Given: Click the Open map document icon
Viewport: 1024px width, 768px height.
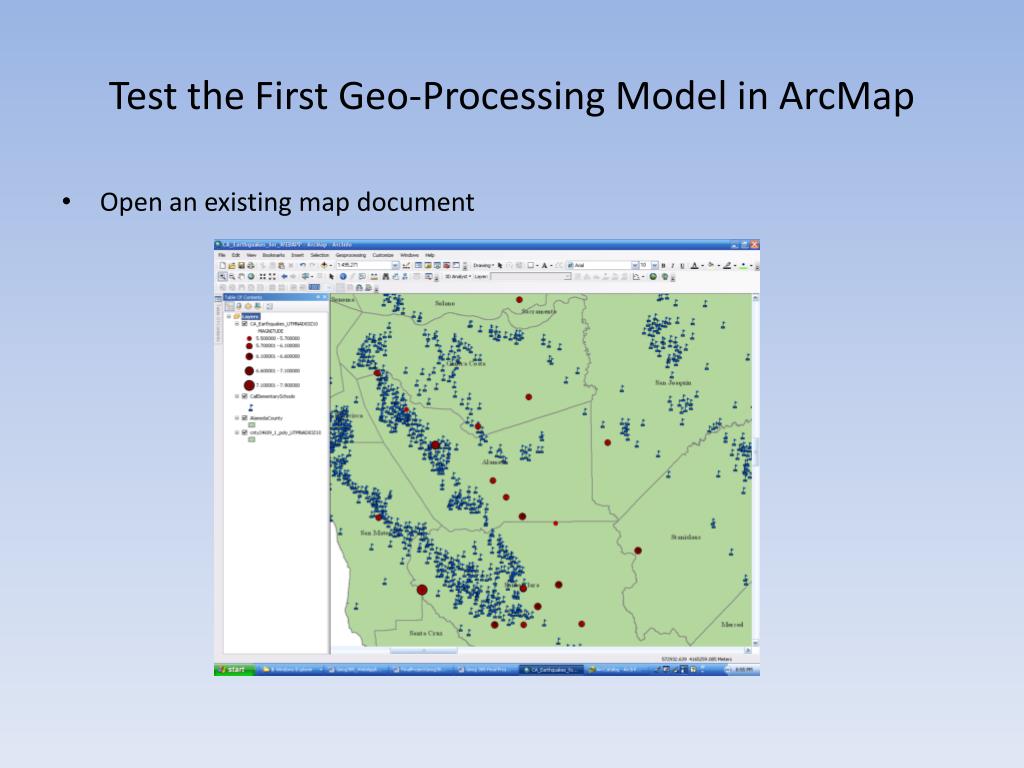Looking at the screenshot, I should [231, 266].
